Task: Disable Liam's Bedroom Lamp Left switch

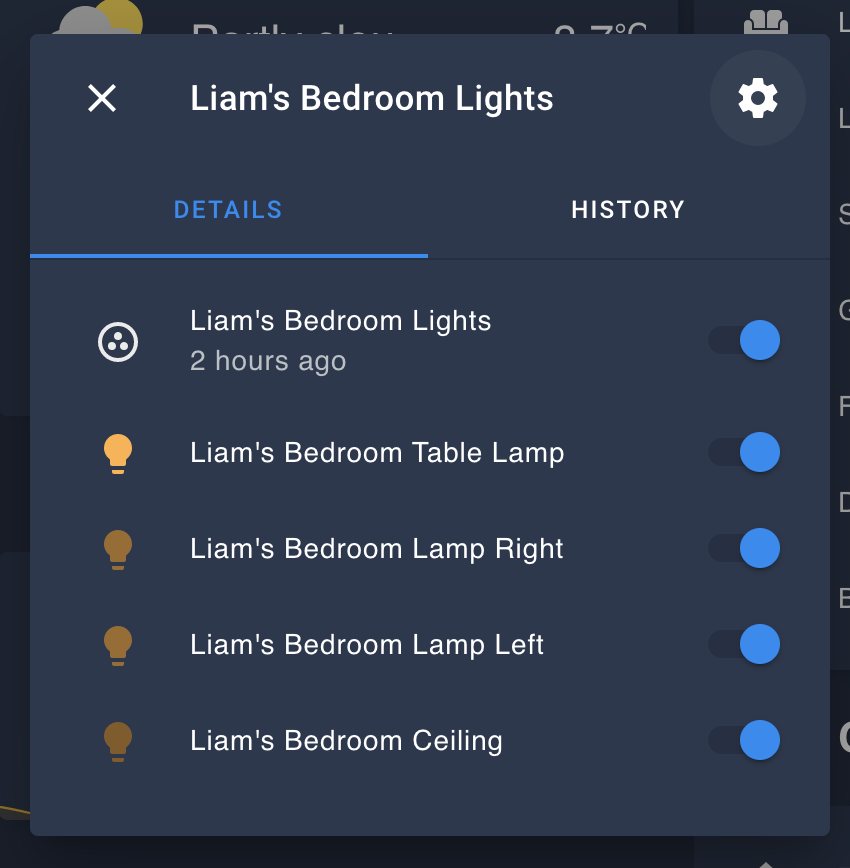Action: [745, 644]
